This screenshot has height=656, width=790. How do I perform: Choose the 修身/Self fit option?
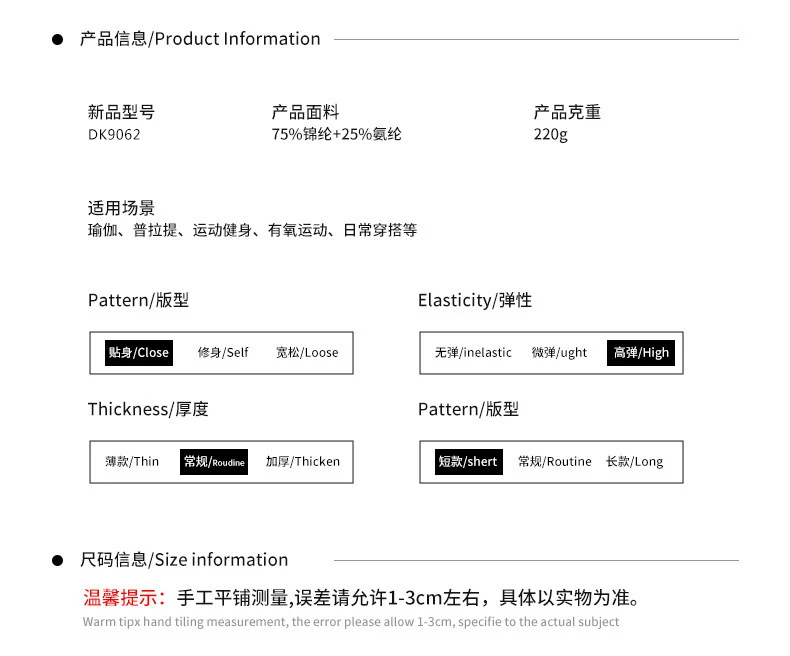(x=223, y=352)
